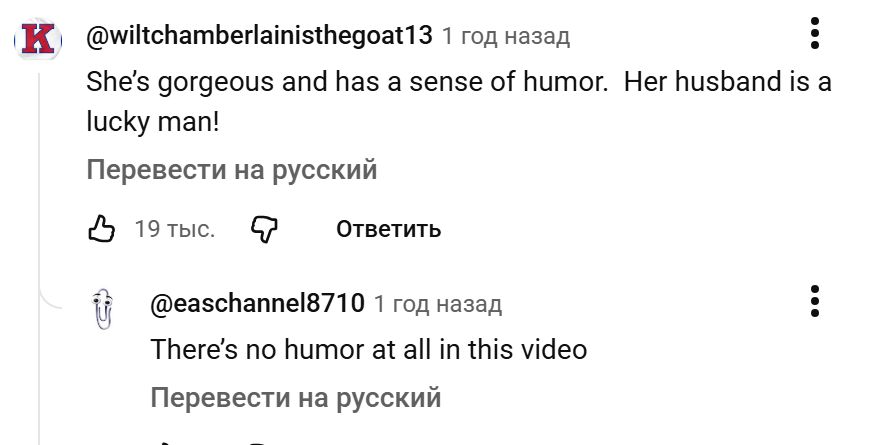878x445 pixels.
Task: Open three-dot menu for easchannel8710 reply
Action: click(x=815, y=301)
